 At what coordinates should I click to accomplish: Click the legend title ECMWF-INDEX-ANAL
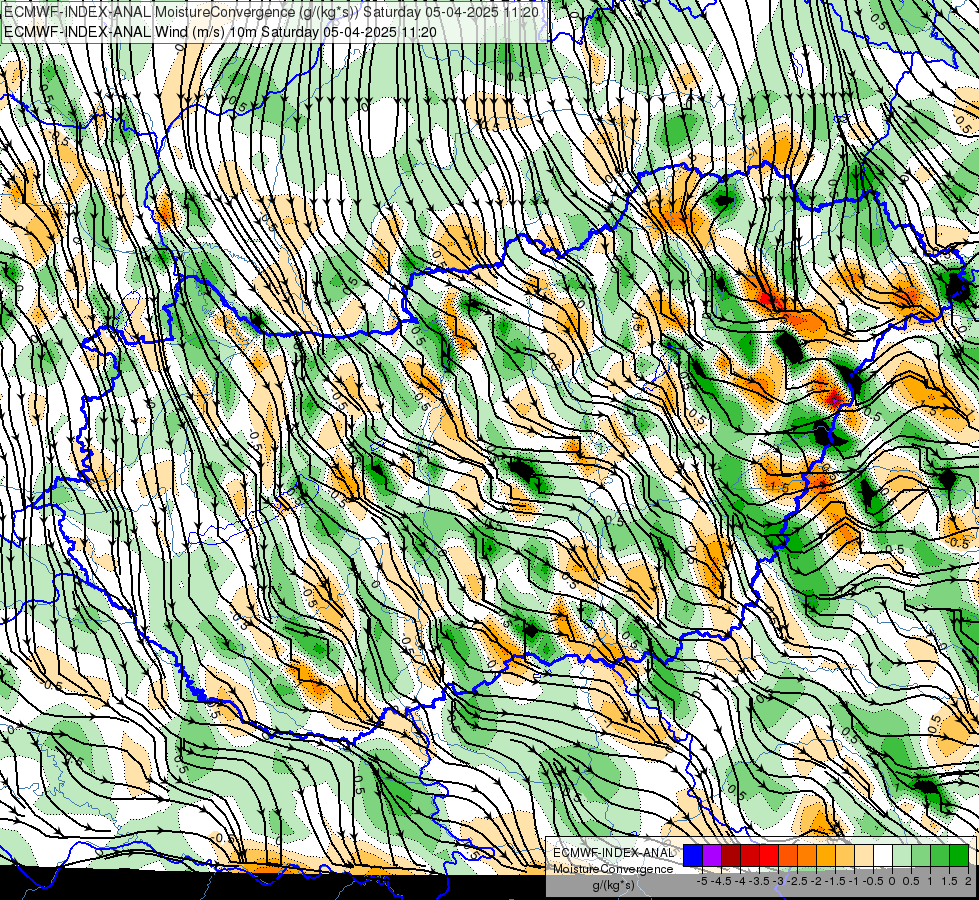coord(613,853)
